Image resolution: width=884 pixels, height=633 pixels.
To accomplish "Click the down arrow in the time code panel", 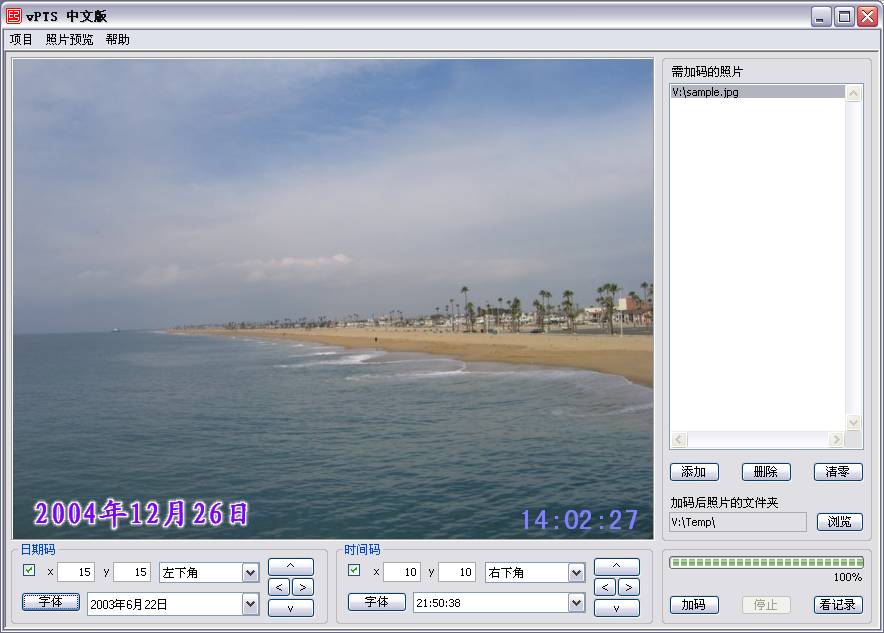I will tap(617, 608).
